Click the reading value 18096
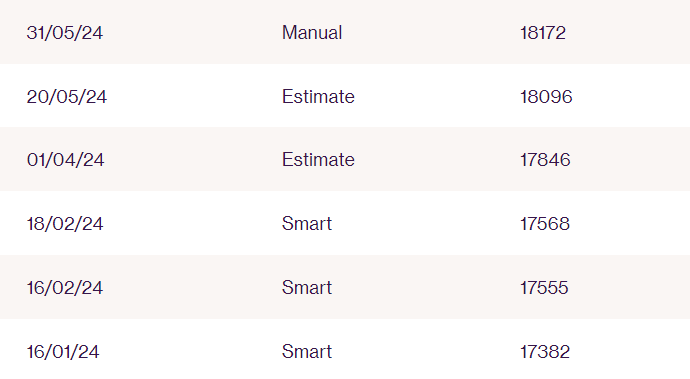The height and width of the screenshot is (379, 690). coord(546,96)
